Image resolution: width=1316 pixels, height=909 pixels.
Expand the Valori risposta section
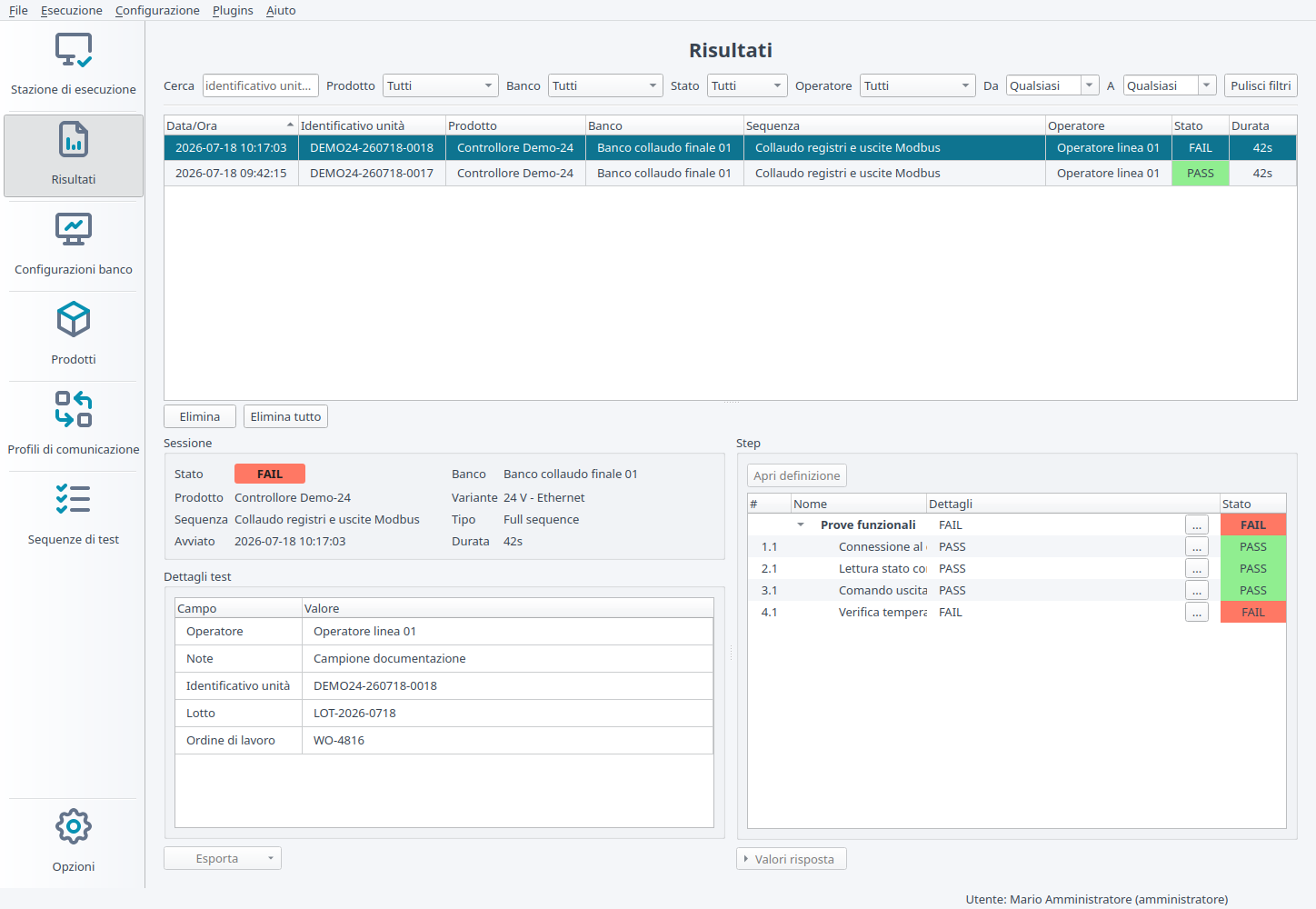point(792,859)
